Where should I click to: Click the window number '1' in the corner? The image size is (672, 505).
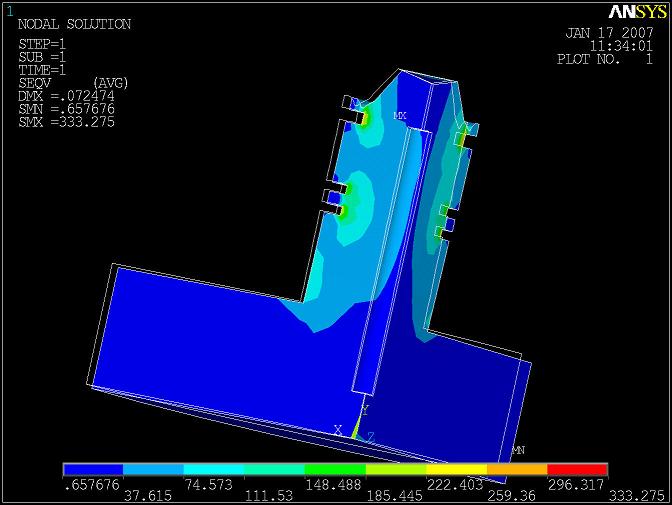point(10,11)
